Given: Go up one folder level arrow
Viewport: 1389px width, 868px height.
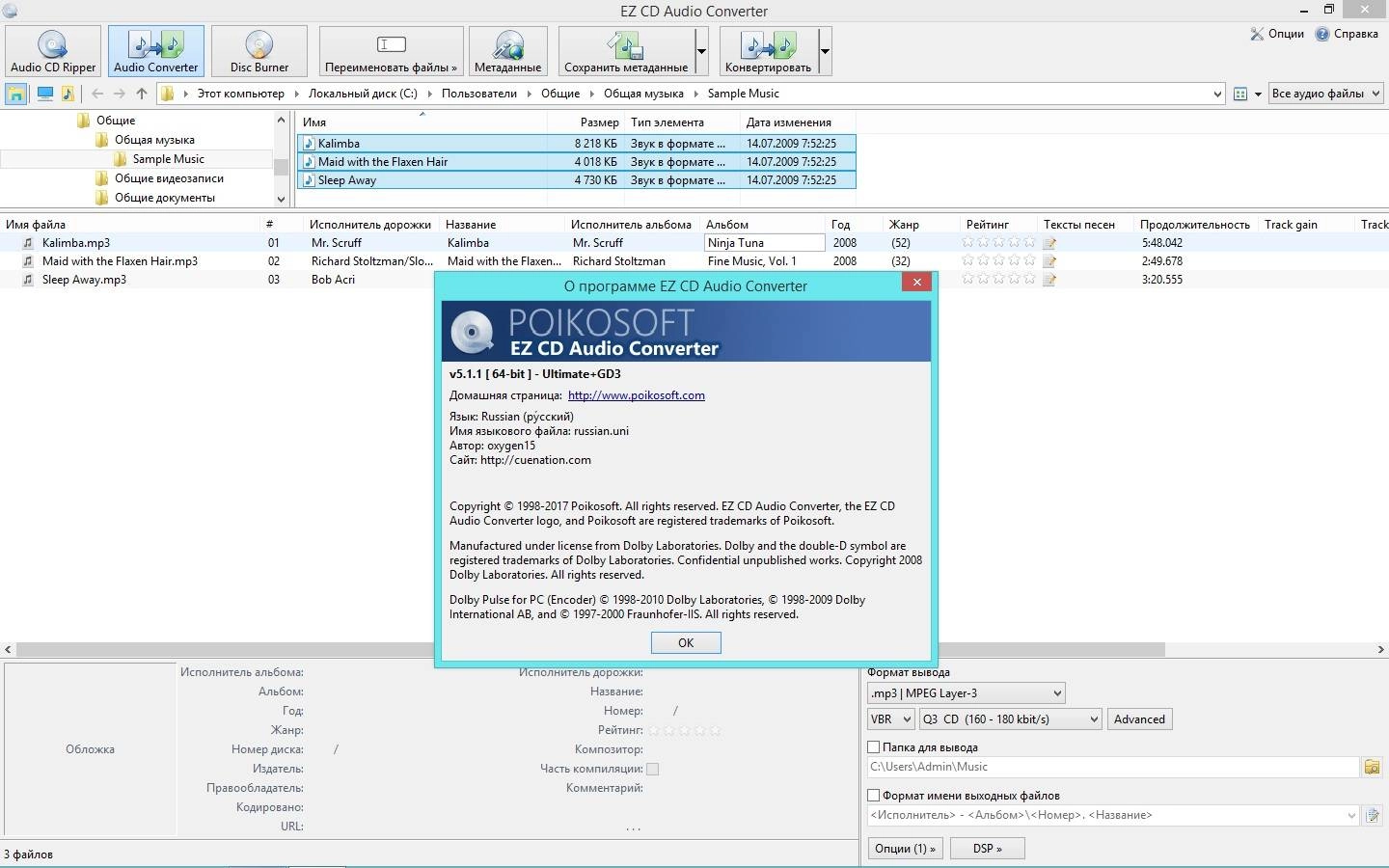Looking at the screenshot, I should click(142, 94).
